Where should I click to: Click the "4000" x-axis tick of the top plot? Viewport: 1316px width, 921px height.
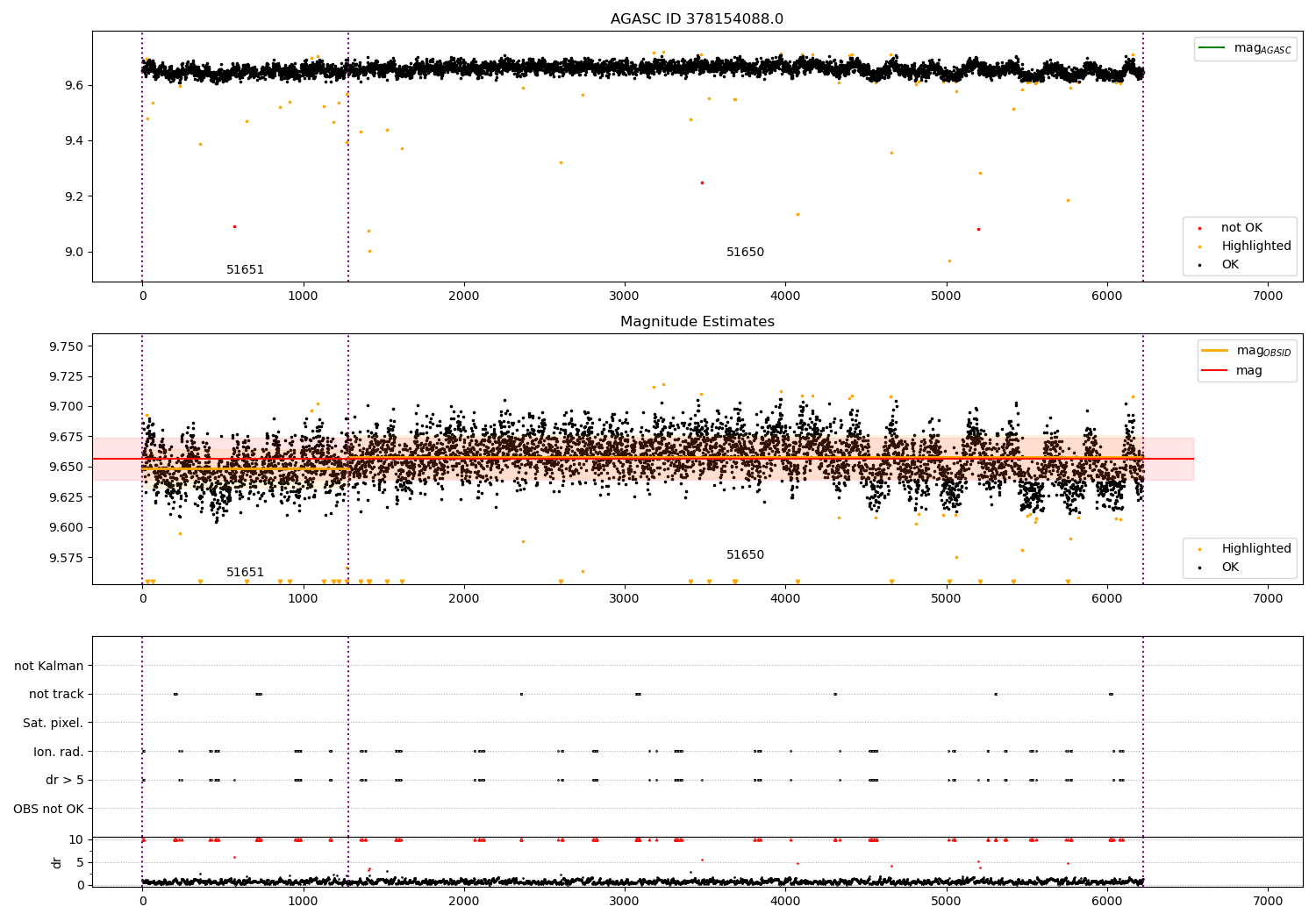coord(785,296)
